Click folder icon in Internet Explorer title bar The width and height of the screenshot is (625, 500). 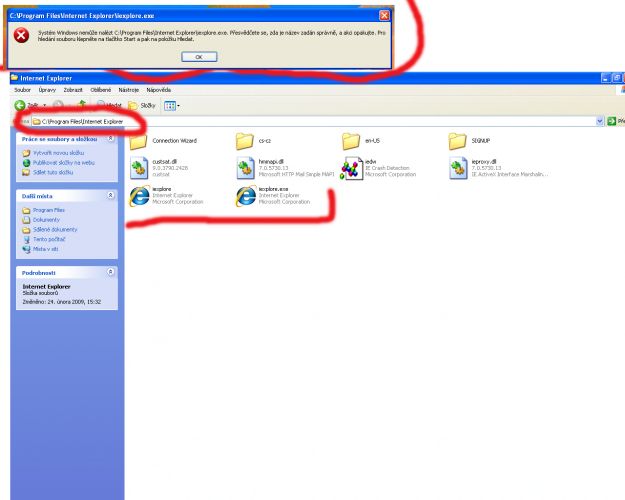pyautogui.click(x=15, y=78)
